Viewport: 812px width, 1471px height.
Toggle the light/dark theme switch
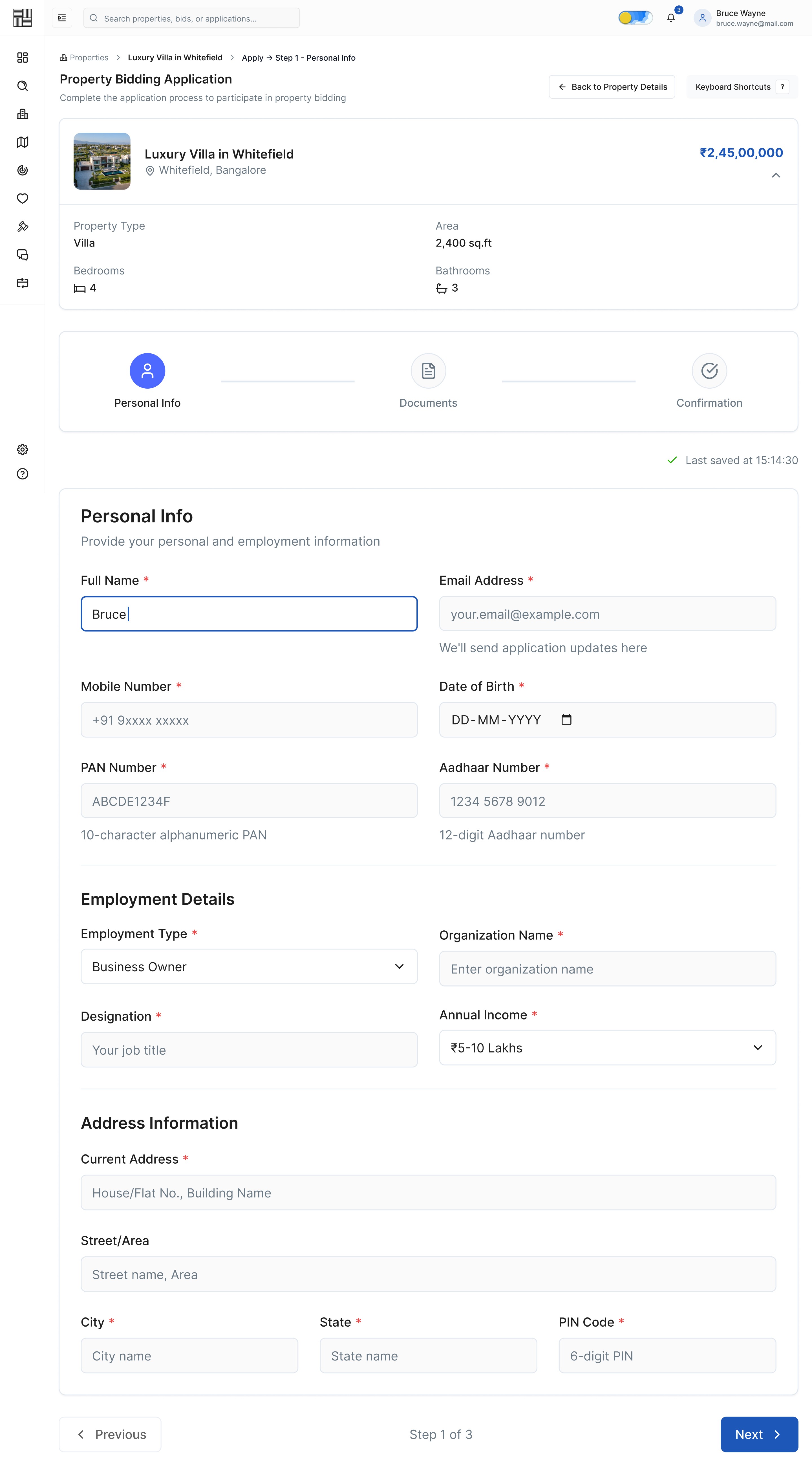coord(635,18)
